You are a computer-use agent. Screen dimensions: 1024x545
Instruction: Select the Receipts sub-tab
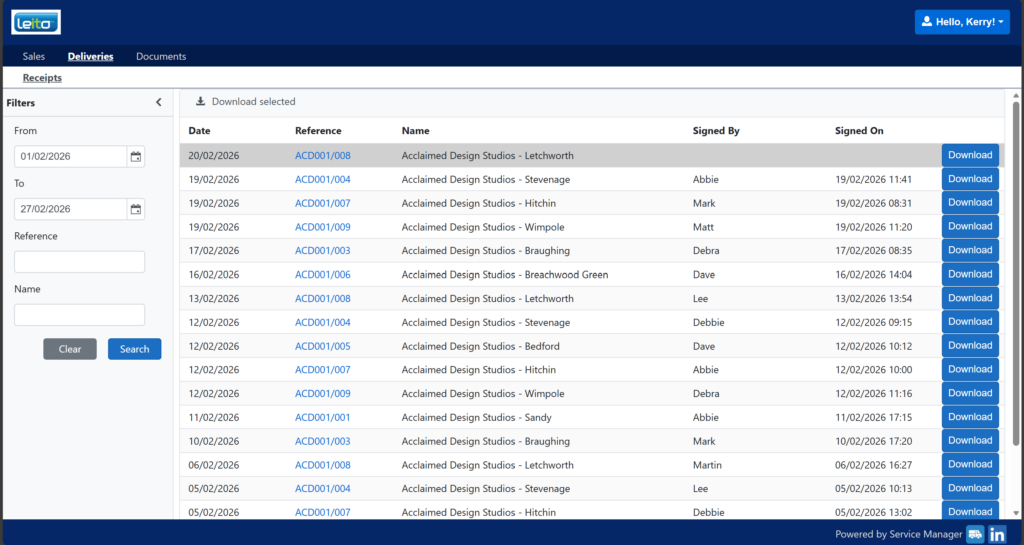coord(42,78)
